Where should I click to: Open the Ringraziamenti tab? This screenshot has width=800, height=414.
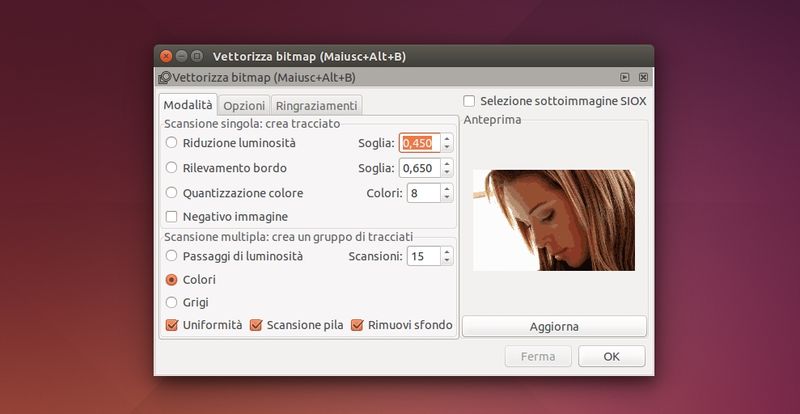(x=316, y=106)
